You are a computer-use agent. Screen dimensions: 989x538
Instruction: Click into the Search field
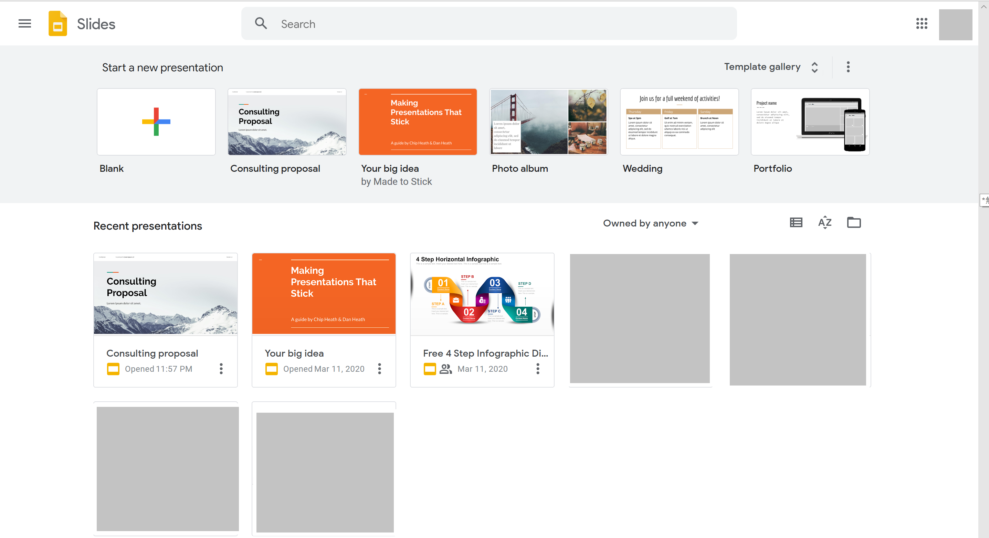489,24
